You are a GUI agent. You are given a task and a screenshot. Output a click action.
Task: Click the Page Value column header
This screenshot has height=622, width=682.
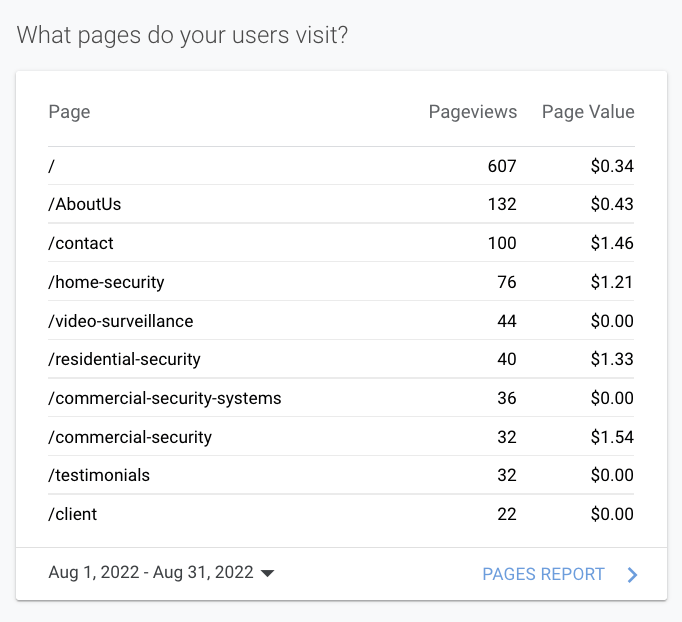click(x=588, y=112)
